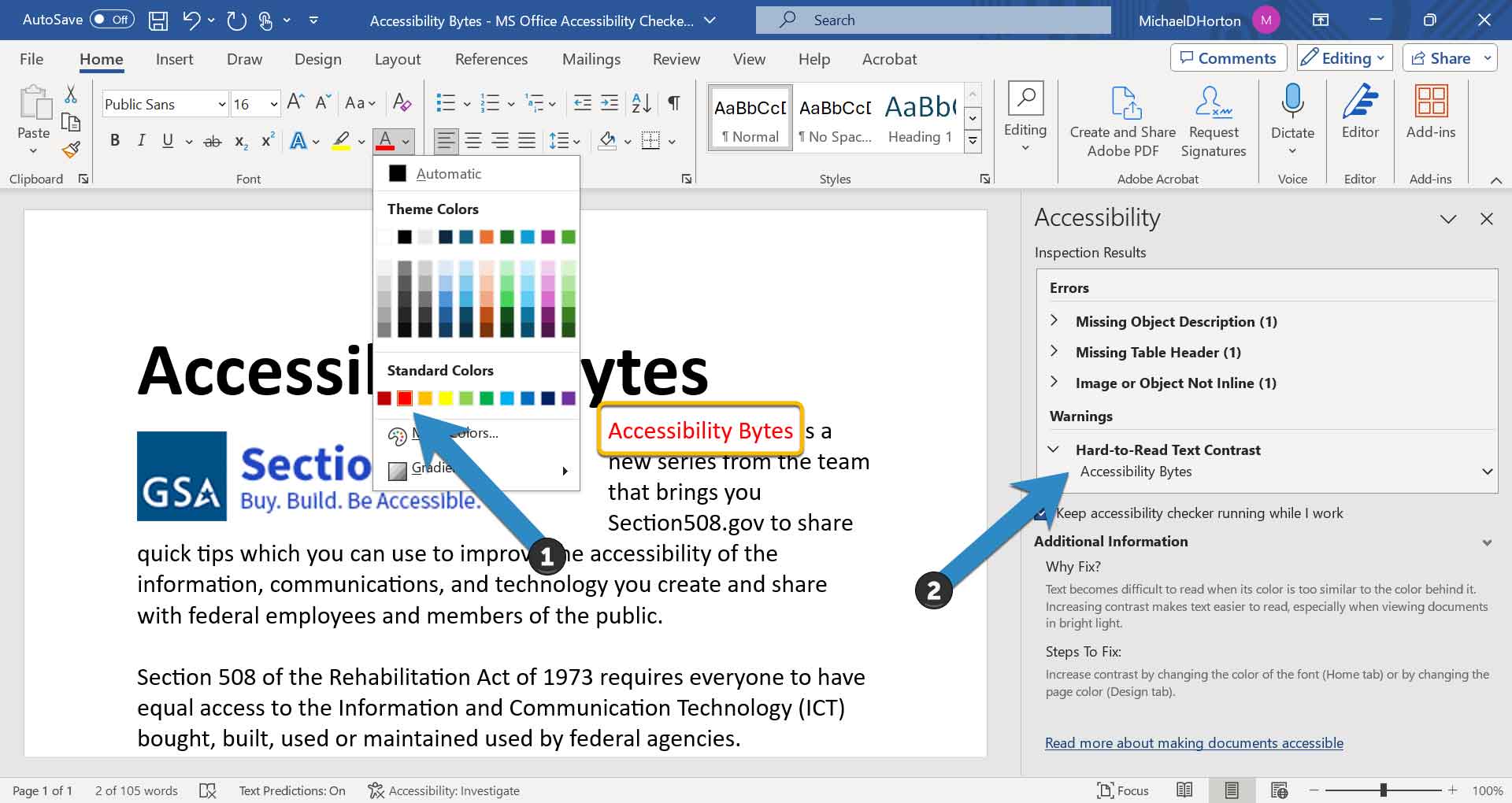Open Request Signatures tool
Screen dimensions: 1512x803
point(1214,122)
